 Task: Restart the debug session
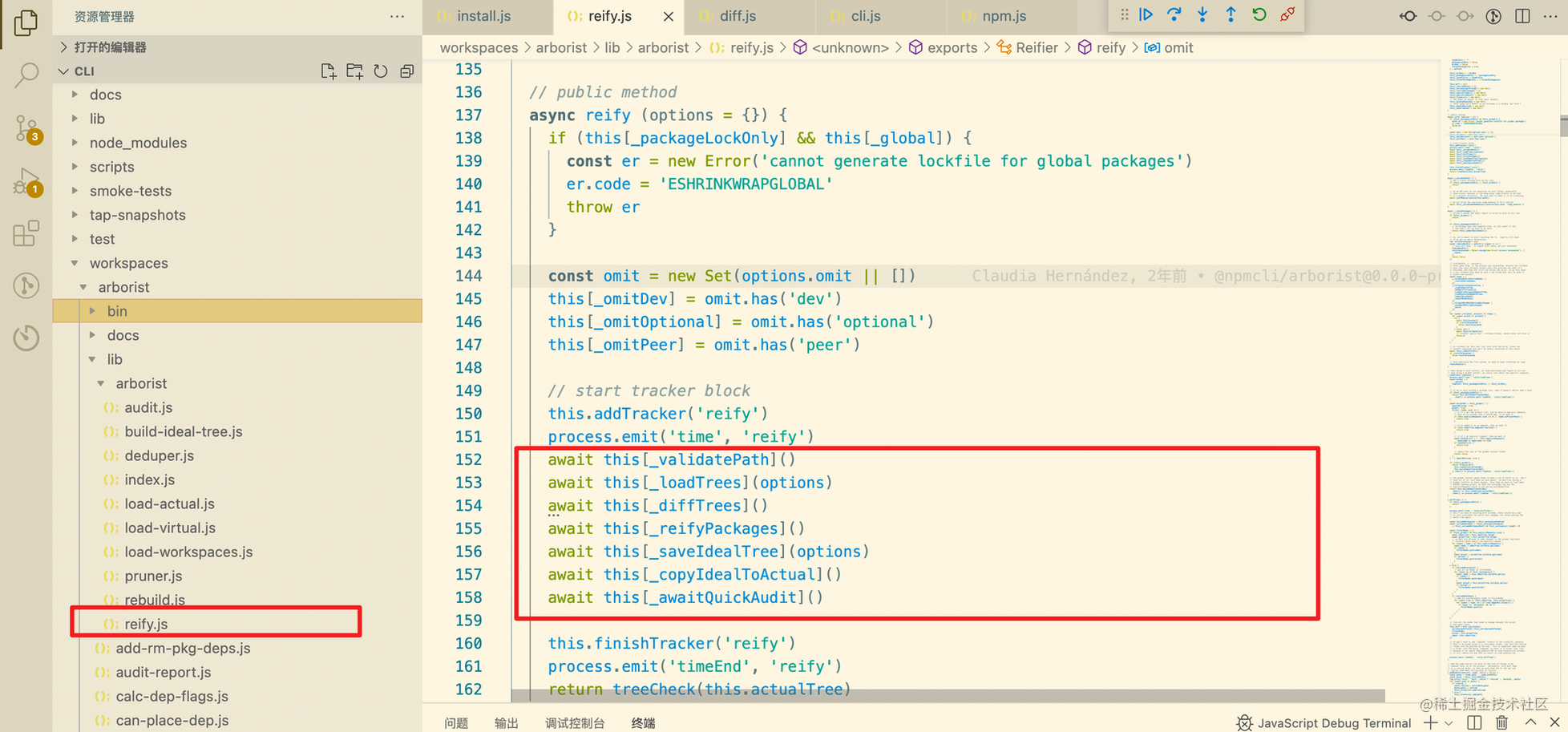point(1259,14)
